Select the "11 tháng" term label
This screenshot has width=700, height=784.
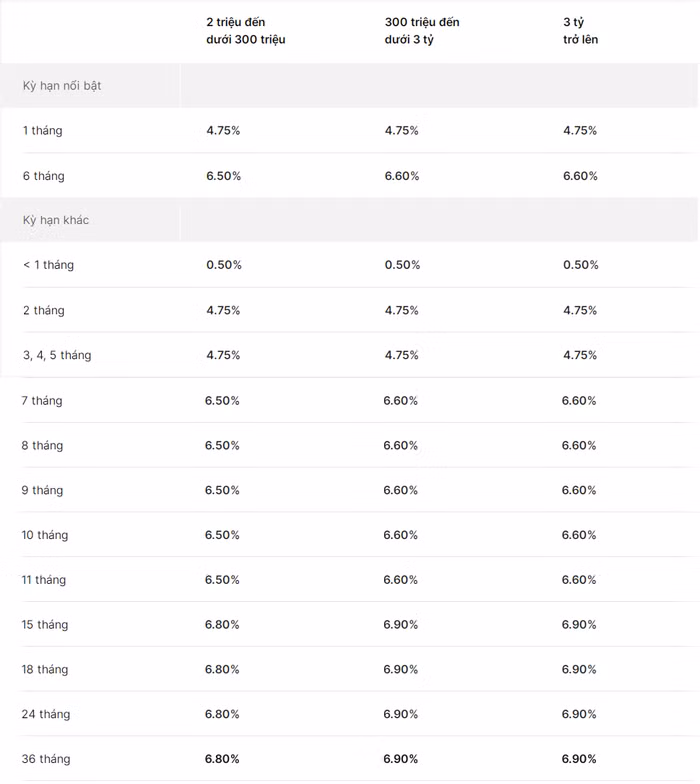(43, 580)
